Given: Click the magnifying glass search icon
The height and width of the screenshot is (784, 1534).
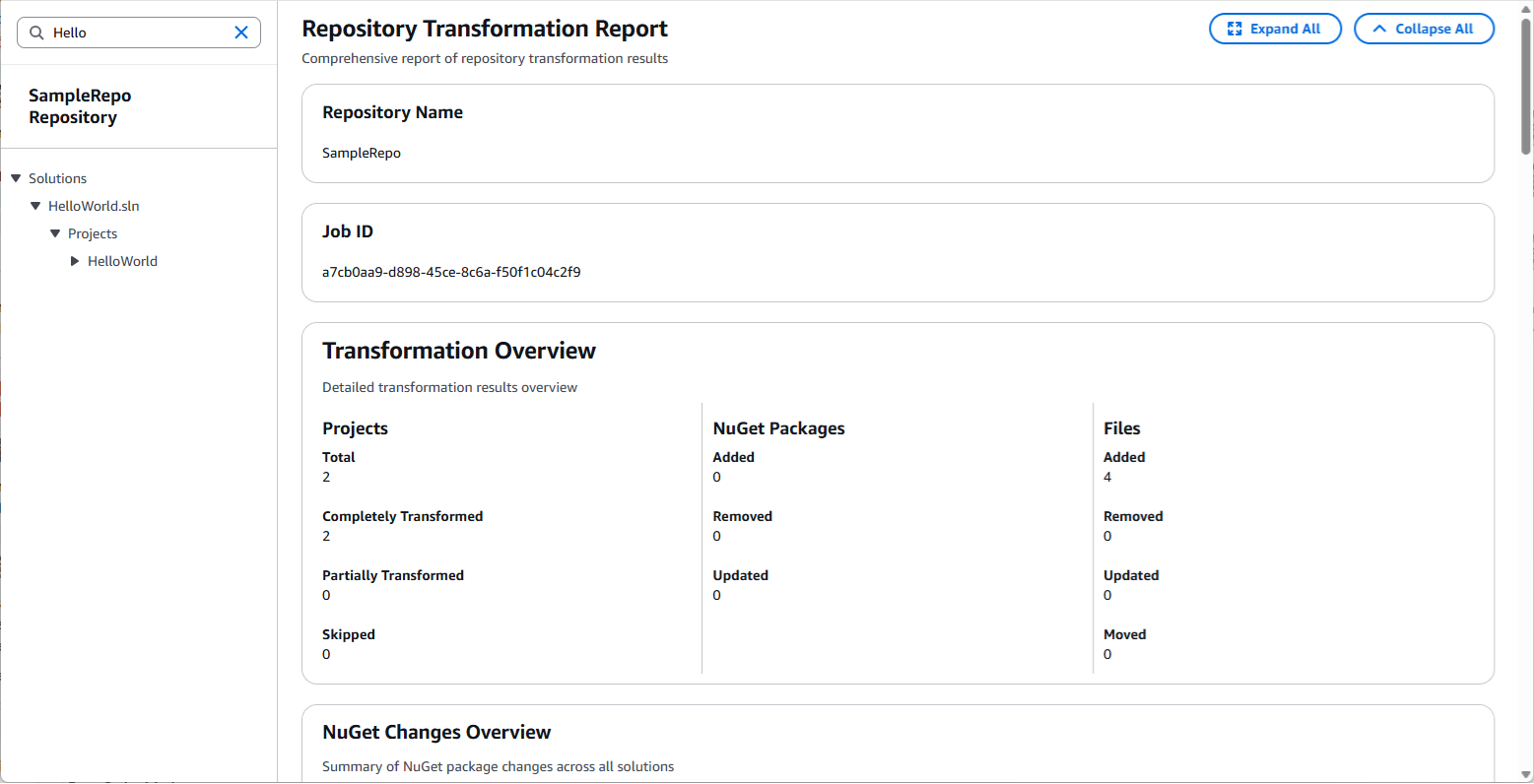Looking at the screenshot, I should coord(35,32).
